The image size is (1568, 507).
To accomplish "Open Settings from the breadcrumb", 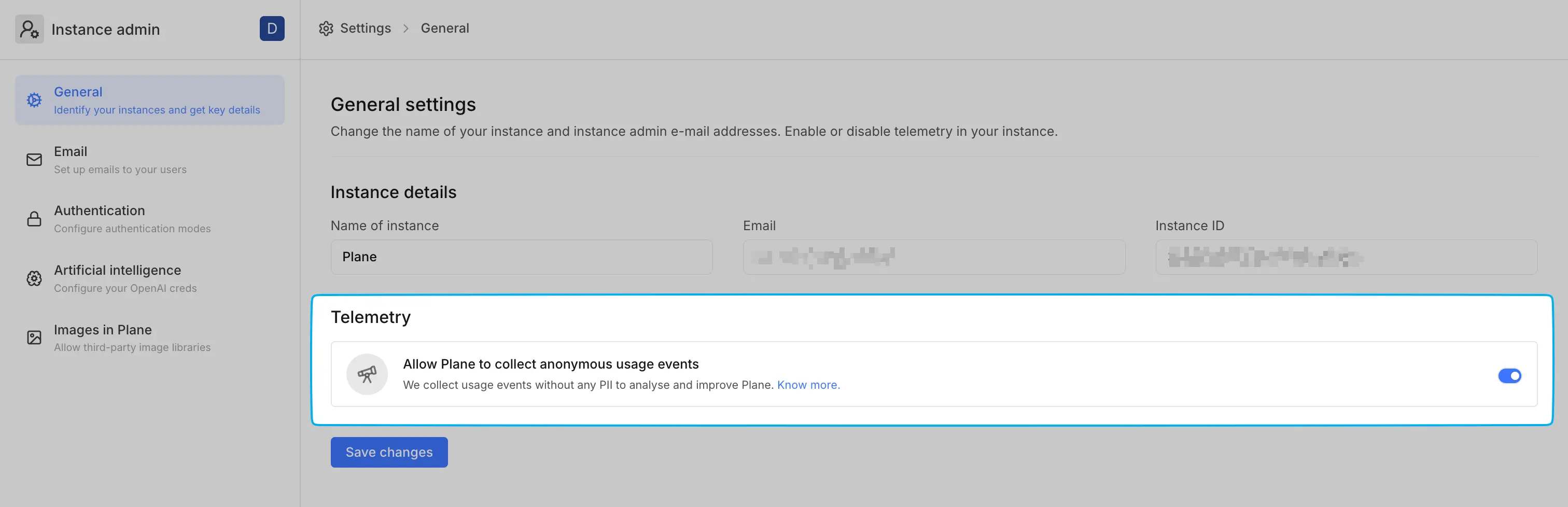I will [365, 28].
